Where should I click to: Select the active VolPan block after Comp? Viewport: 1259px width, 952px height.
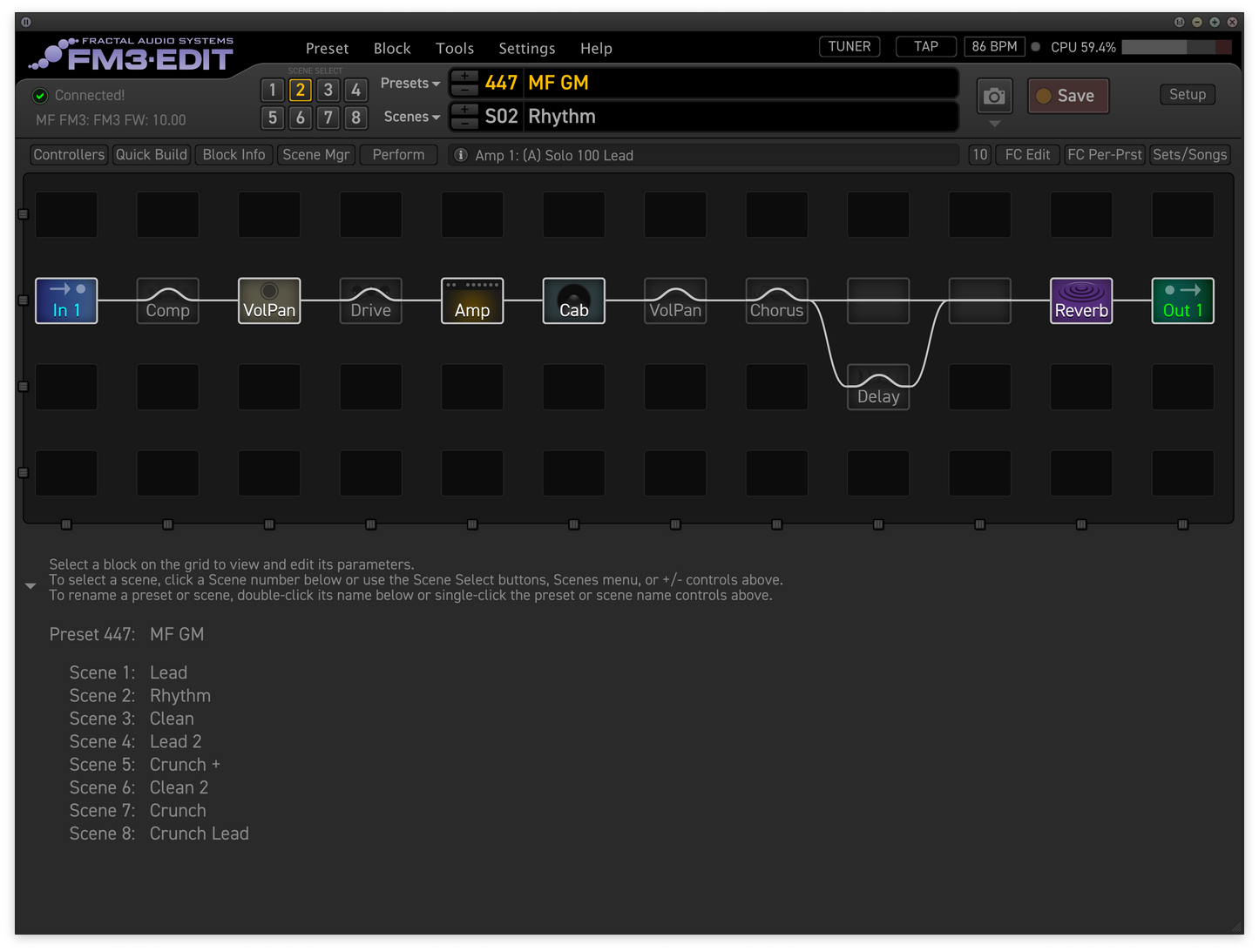point(269,300)
